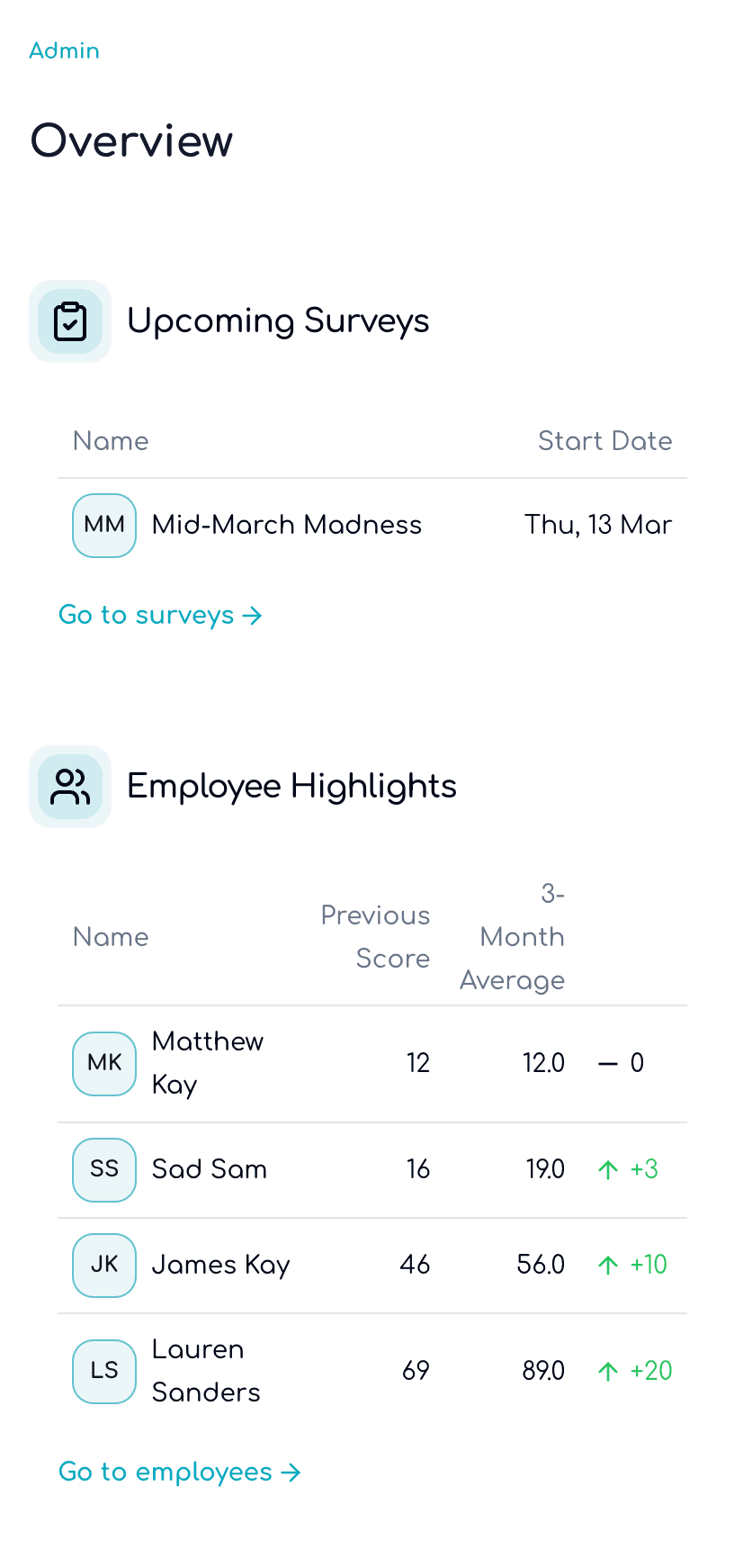Image resolution: width=743 pixels, height=1568 pixels.
Task: Open the Admin breadcrumb link
Action: tap(64, 50)
